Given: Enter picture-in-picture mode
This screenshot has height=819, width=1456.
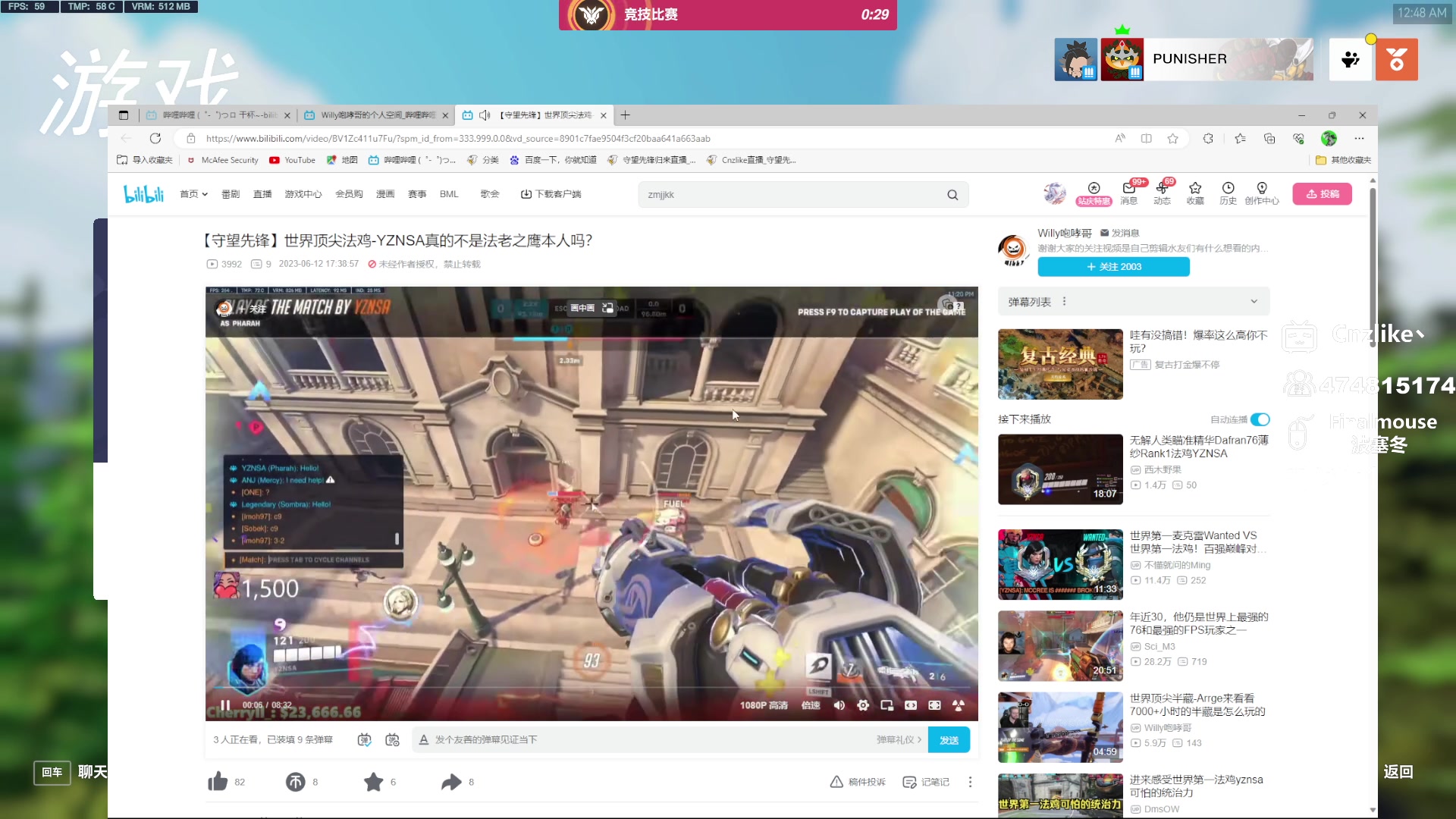Looking at the screenshot, I should pyautogui.click(x=886, y=705).
